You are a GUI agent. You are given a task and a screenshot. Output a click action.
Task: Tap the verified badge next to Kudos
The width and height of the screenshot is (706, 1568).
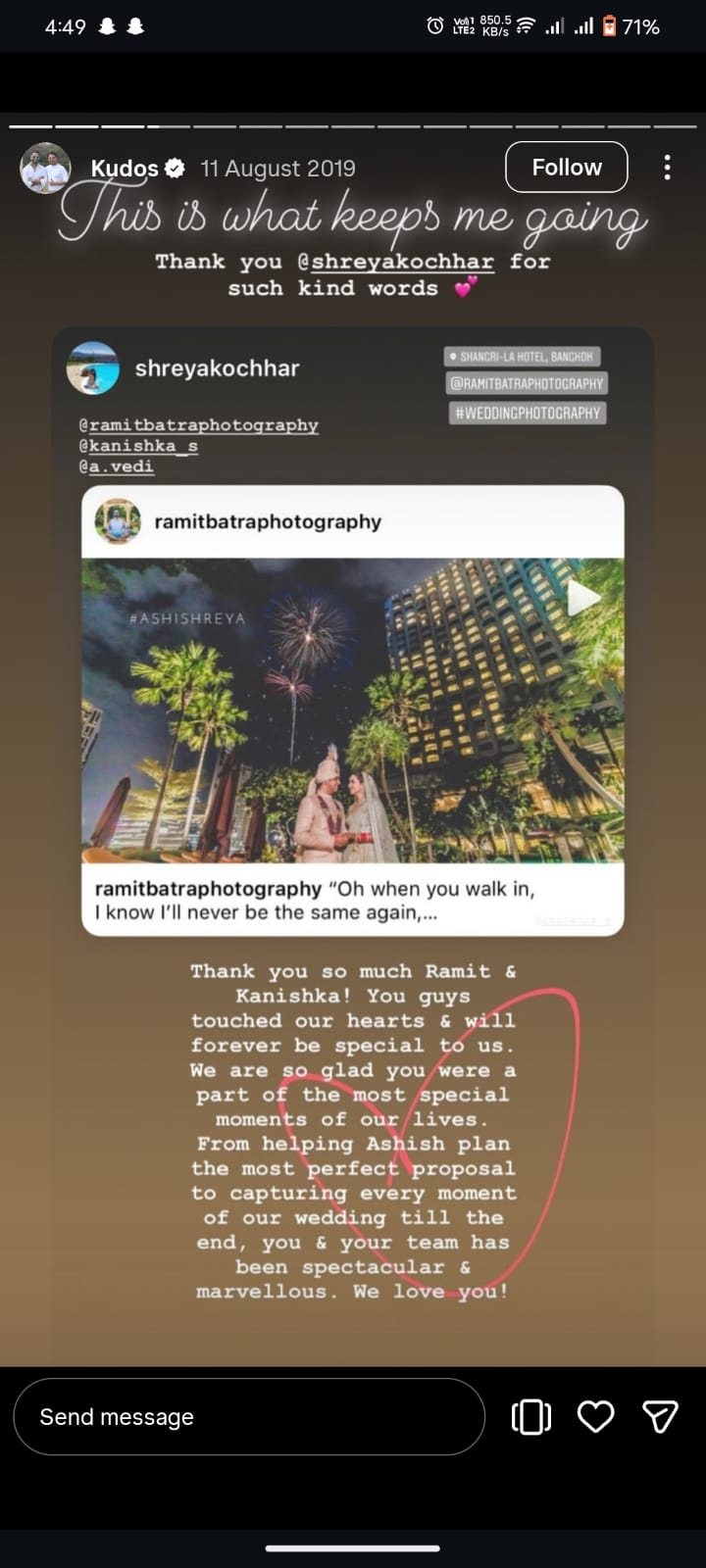(x=175, y=169)
